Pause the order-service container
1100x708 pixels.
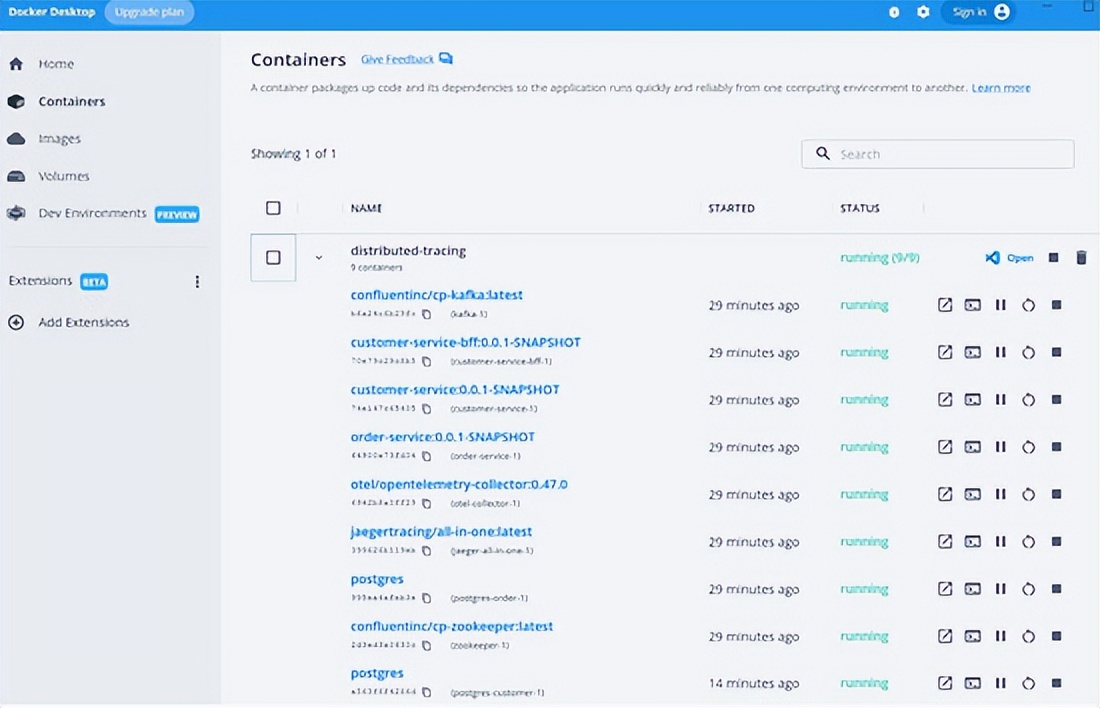pos(1000,447)
